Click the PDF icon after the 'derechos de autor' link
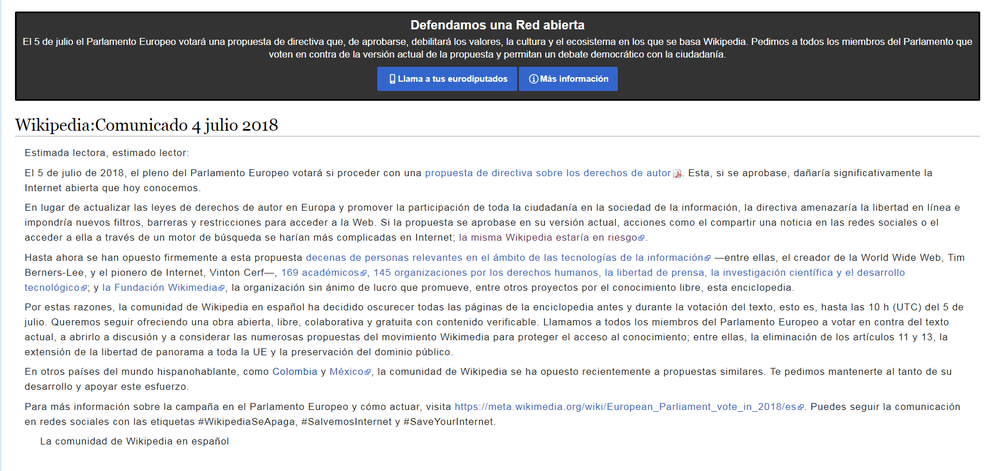990x471 pixels. pyautogui.click(x=677, y=174)
